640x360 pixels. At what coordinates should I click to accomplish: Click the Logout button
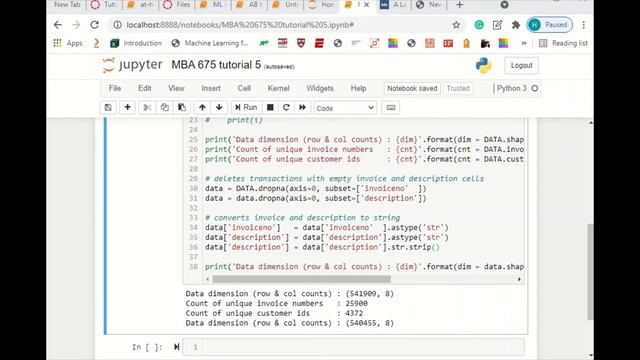click(x=521, y=65)
